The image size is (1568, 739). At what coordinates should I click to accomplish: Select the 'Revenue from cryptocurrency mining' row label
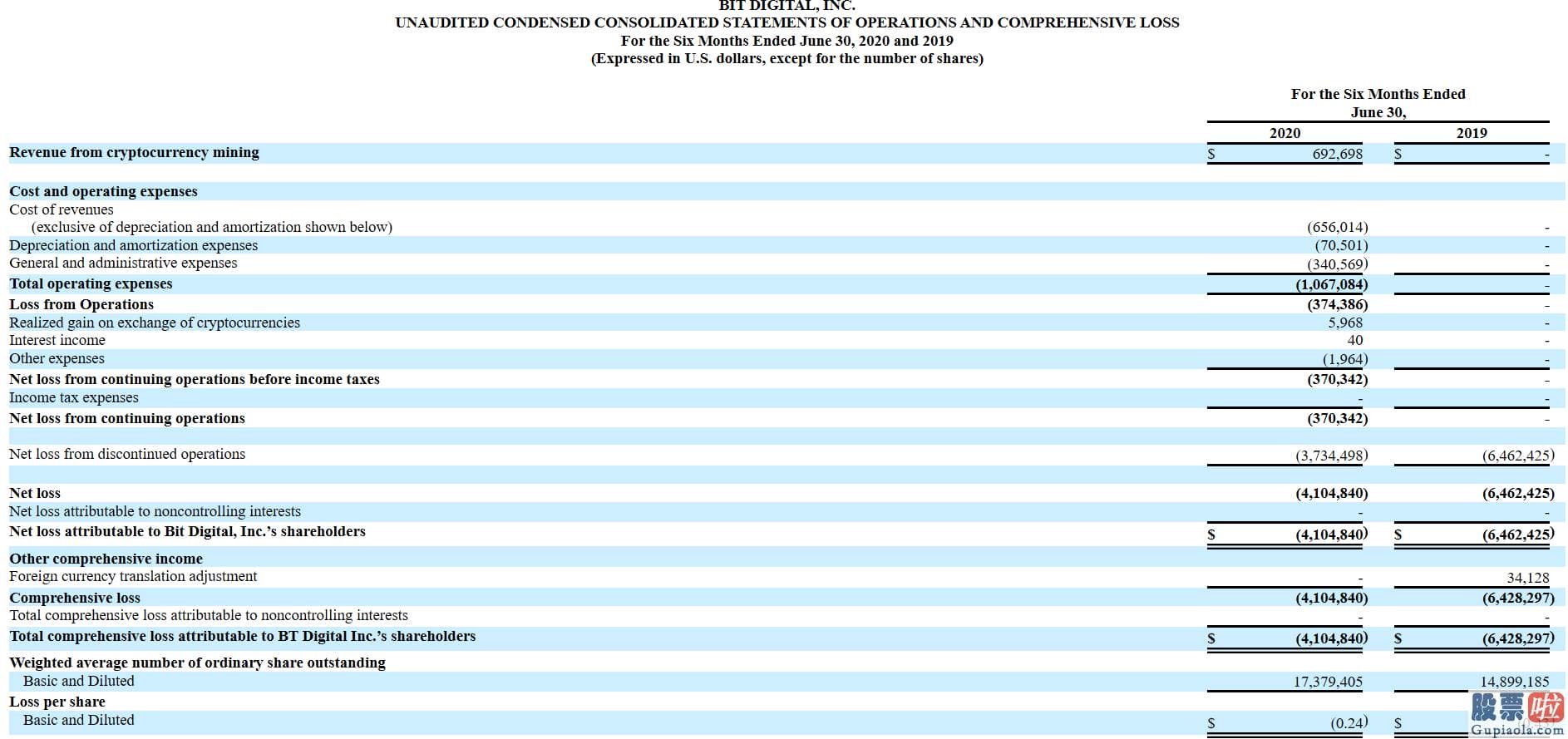tap(134, 153)
